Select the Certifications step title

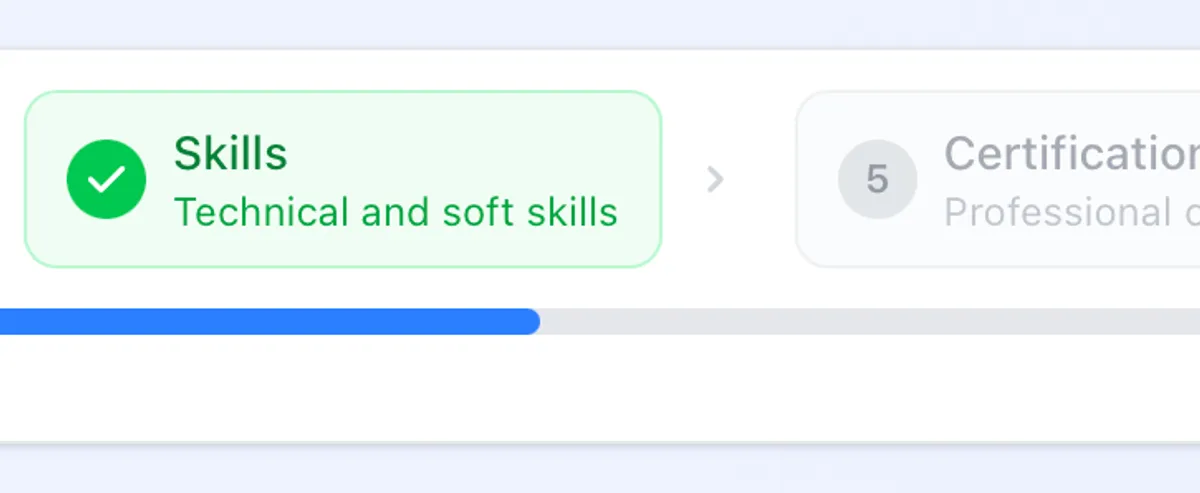coord(1070,154)
